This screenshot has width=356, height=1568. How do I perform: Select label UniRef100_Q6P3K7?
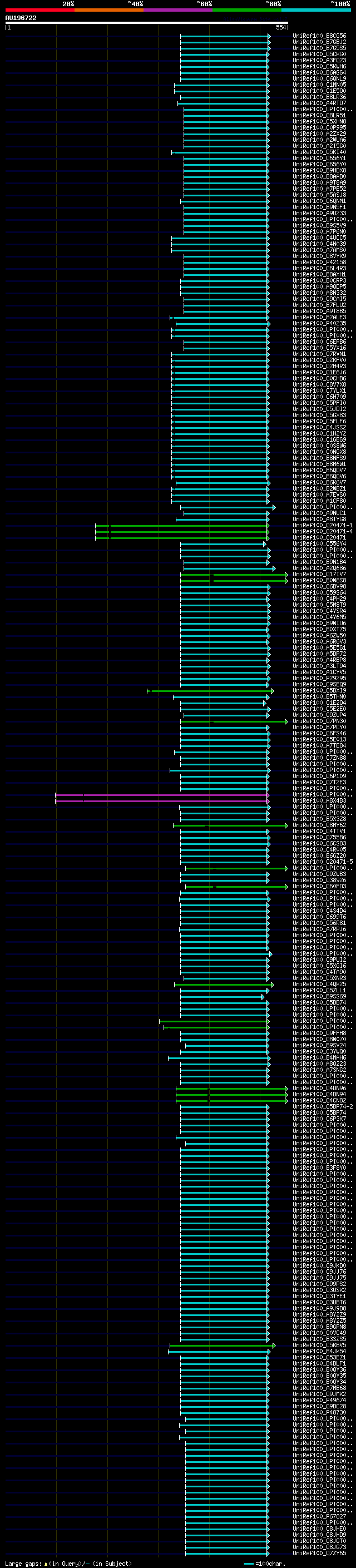pyautogui.click(x=319, y=1118)
